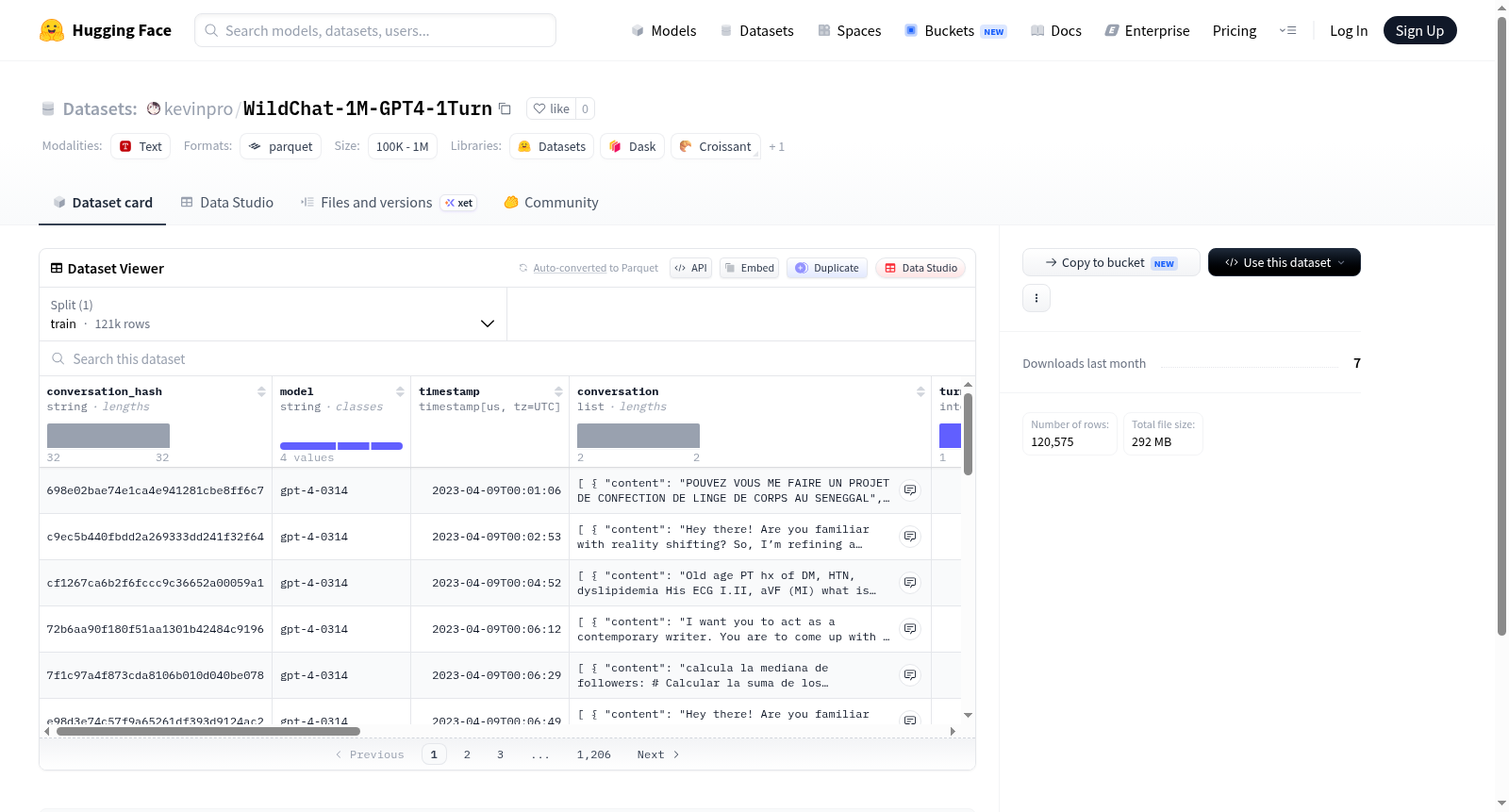Sort by timestamp column arrows

[558, 391]
